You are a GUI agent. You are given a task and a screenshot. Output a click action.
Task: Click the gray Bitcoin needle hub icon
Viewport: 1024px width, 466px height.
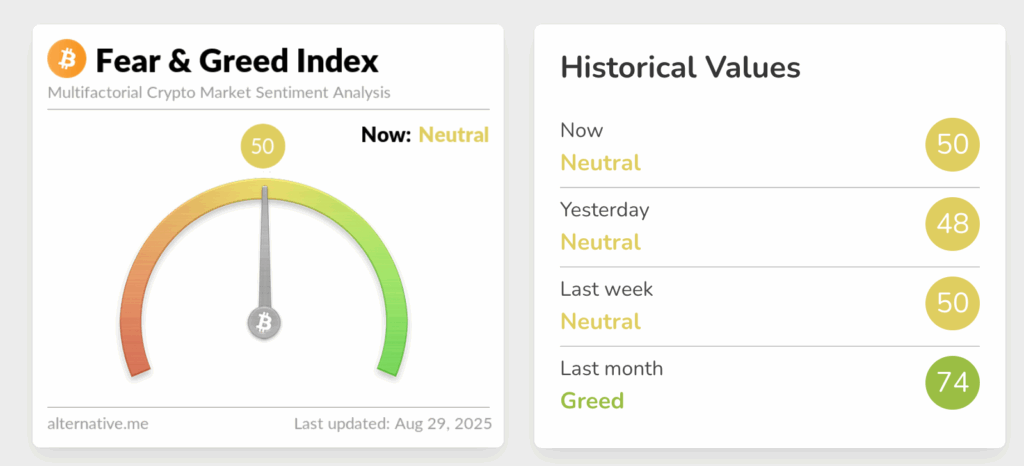coord(264,322)
